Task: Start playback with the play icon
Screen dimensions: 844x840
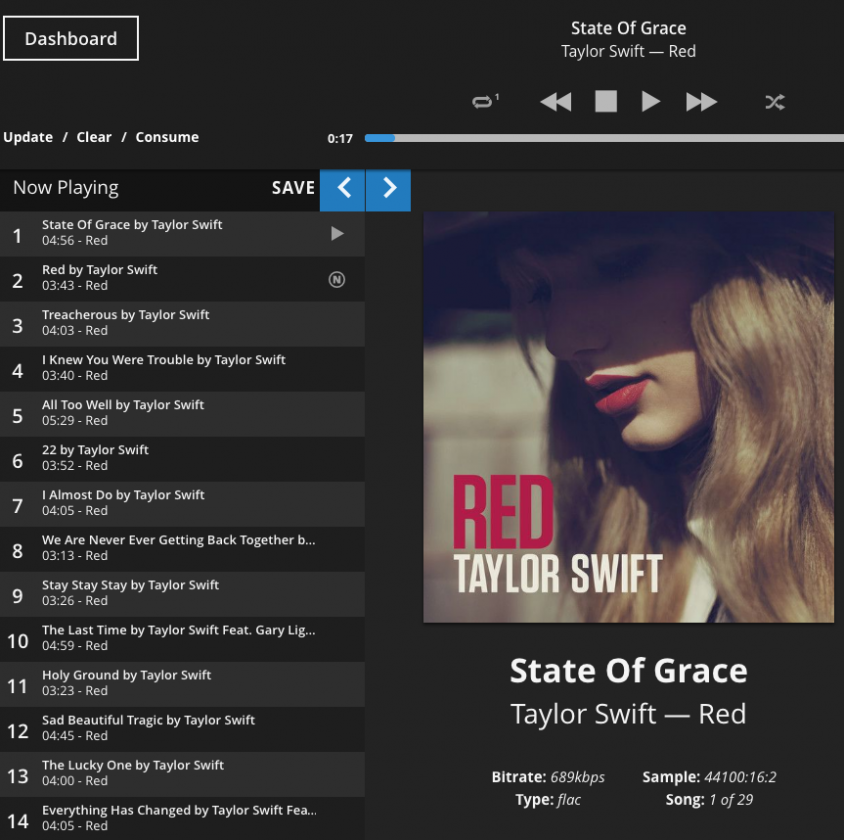Action: click(x=651, y=101)
